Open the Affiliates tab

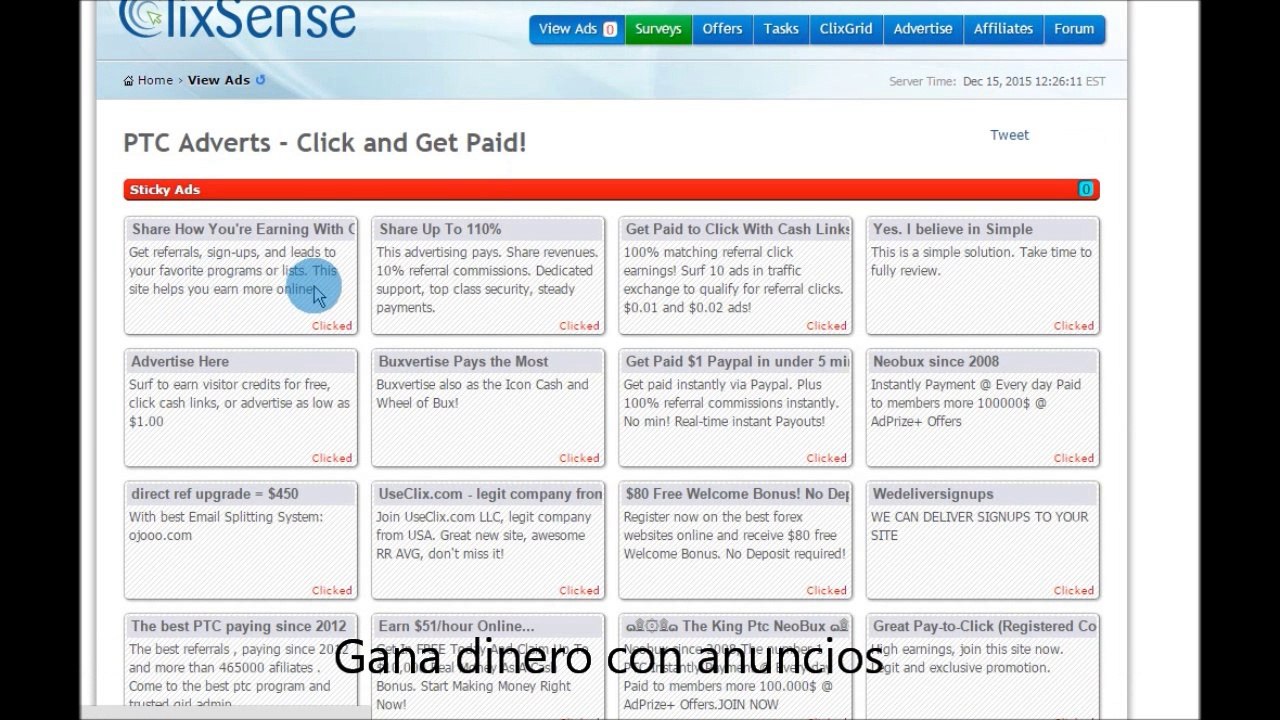[1003, 29]
